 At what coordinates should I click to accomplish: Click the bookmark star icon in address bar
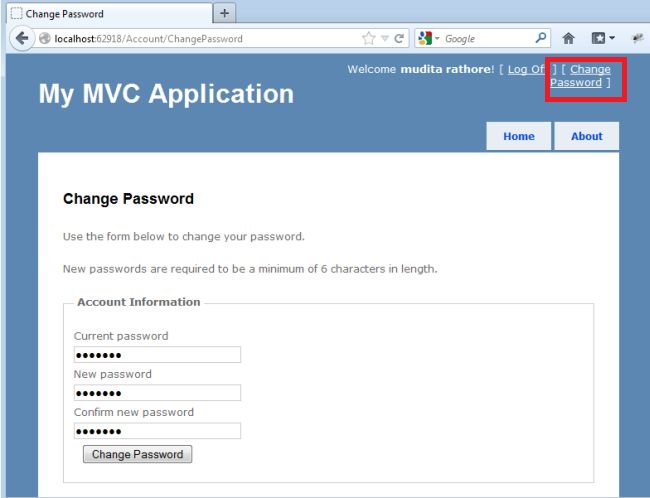point(368,39)
